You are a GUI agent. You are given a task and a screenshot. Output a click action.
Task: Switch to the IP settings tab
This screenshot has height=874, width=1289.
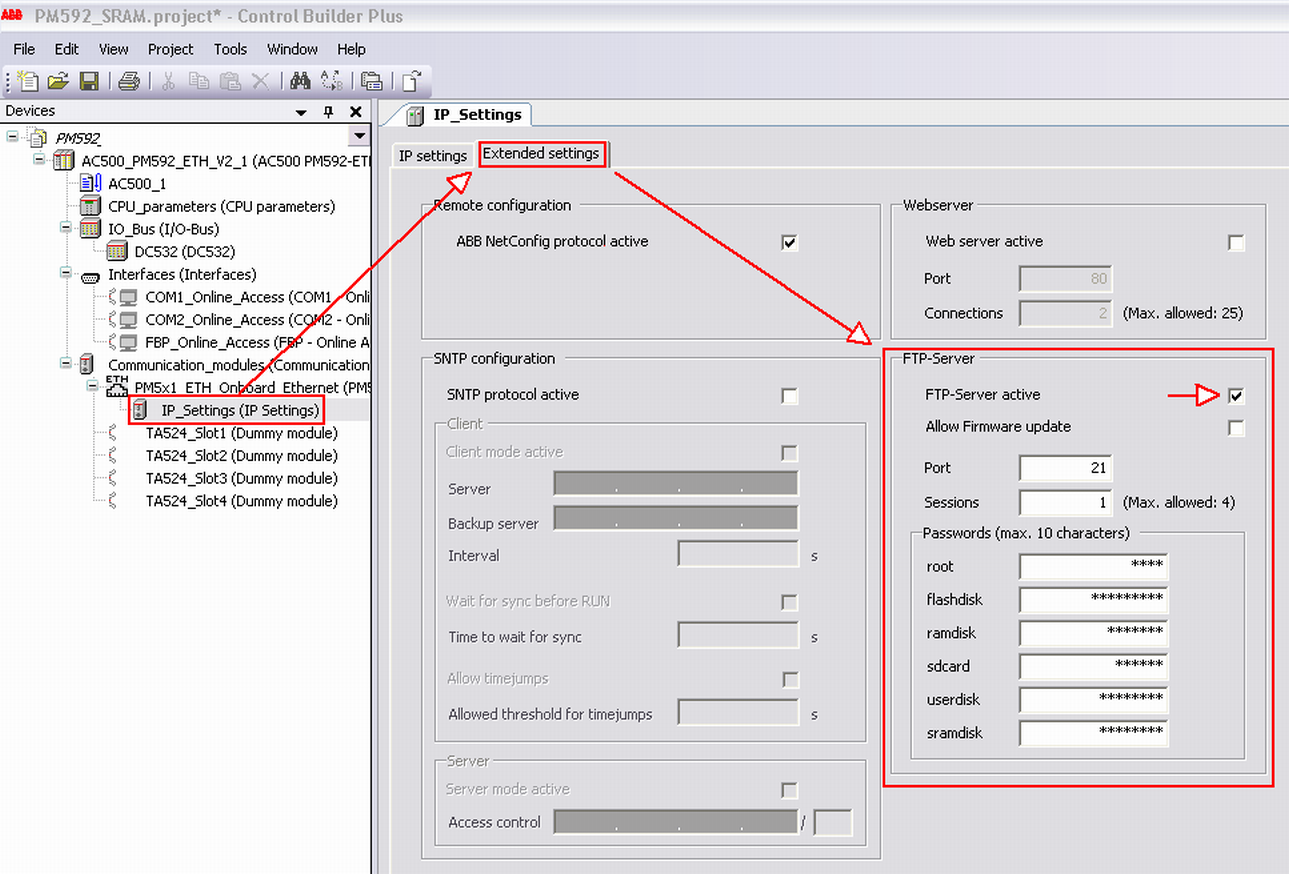(x=433, y=156)
